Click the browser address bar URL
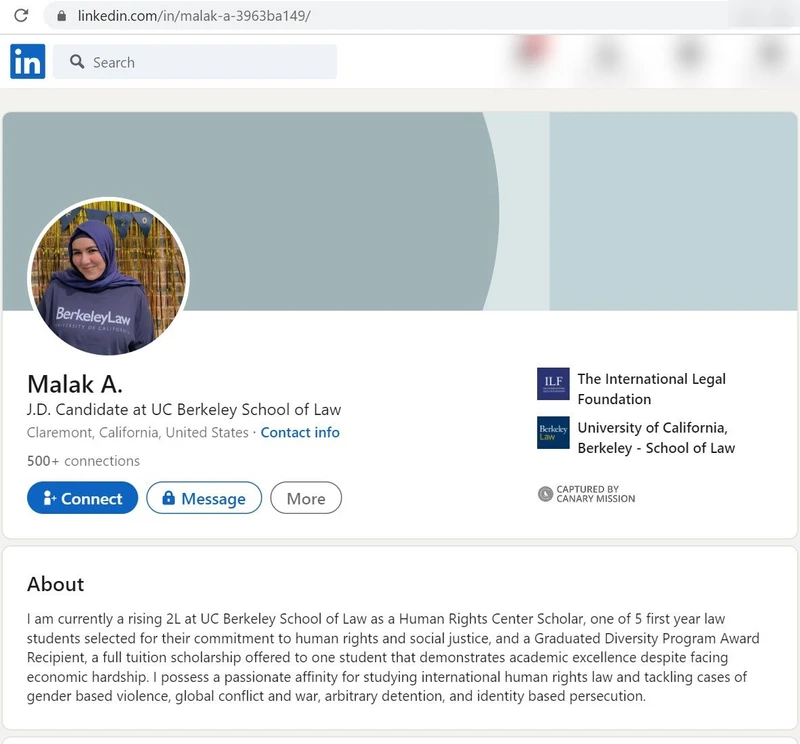The width and height of the screenshot is (800, 744). tap(194, 16)
